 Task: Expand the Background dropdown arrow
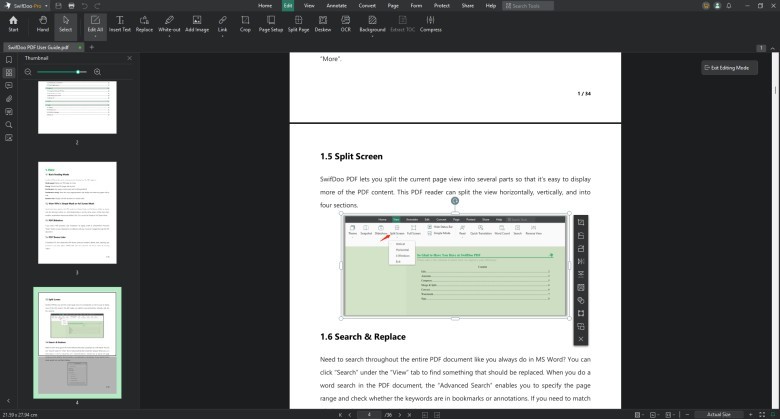pyautogui.click(x=373, y=36)
